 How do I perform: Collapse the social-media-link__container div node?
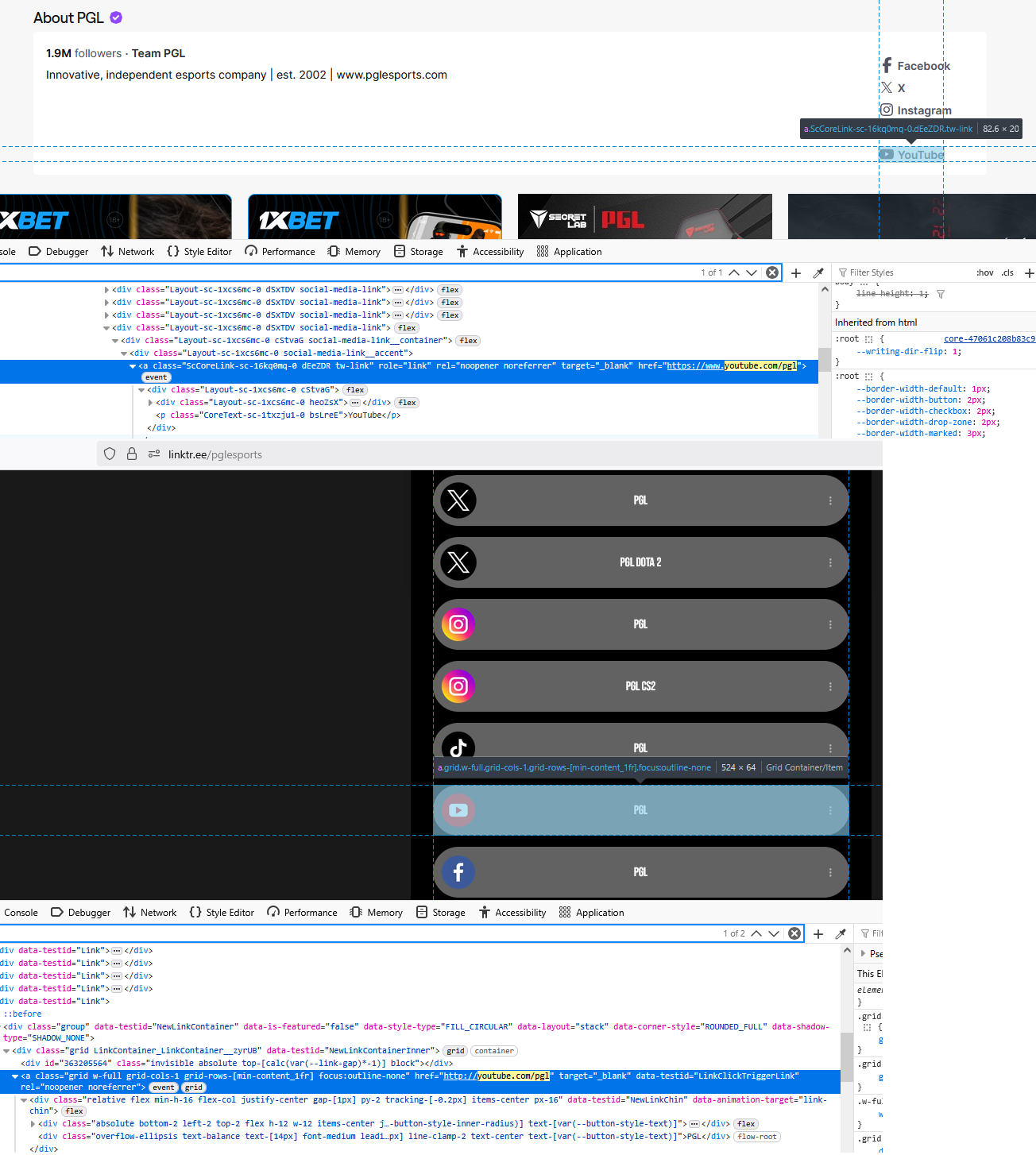click(x=115, y=341)
